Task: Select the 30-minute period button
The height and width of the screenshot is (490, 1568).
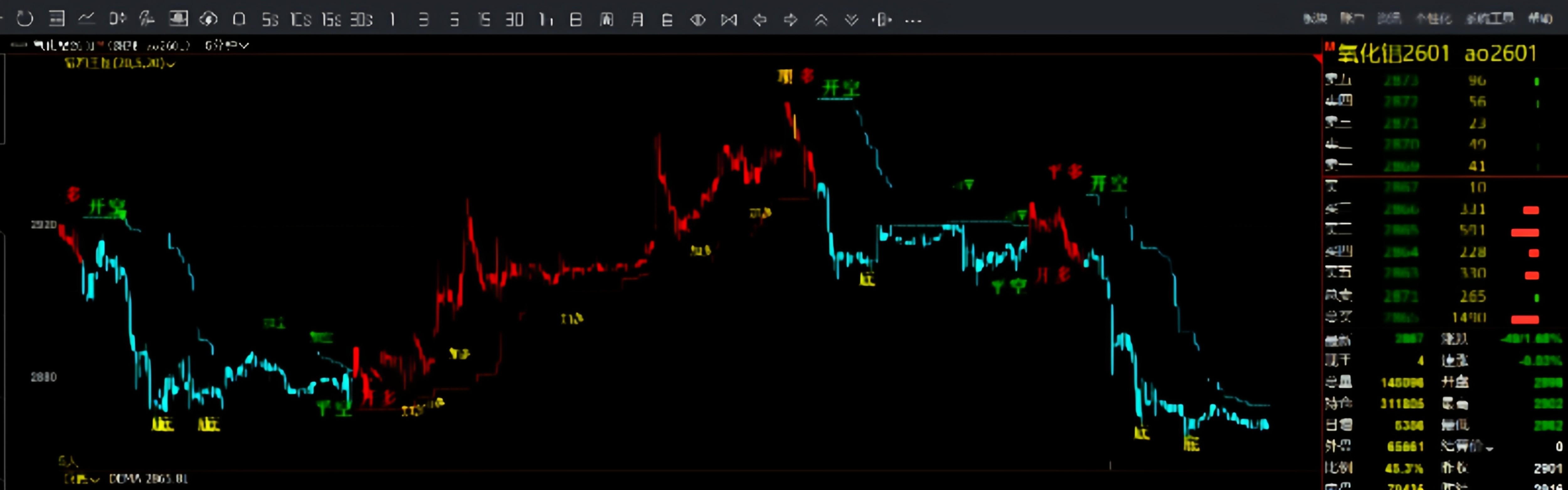Action: click(514, 20)
